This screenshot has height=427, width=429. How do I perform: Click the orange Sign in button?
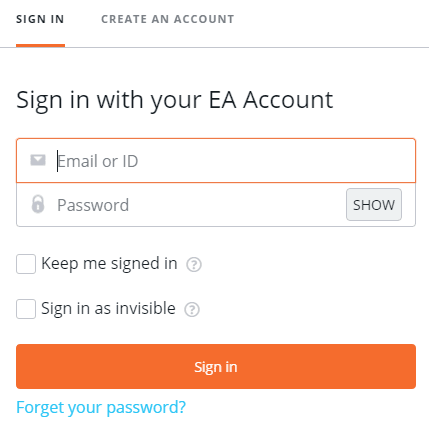pyautogui.click(x=216, y=366)
